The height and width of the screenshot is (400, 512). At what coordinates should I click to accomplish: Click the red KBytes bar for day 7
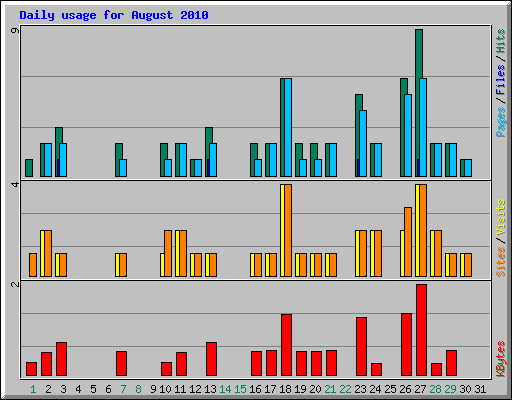(121, 363)
